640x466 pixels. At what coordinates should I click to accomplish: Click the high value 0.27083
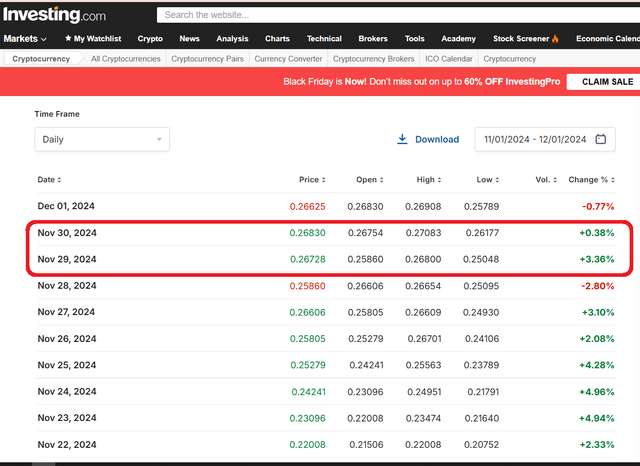[x=423, y=233]
